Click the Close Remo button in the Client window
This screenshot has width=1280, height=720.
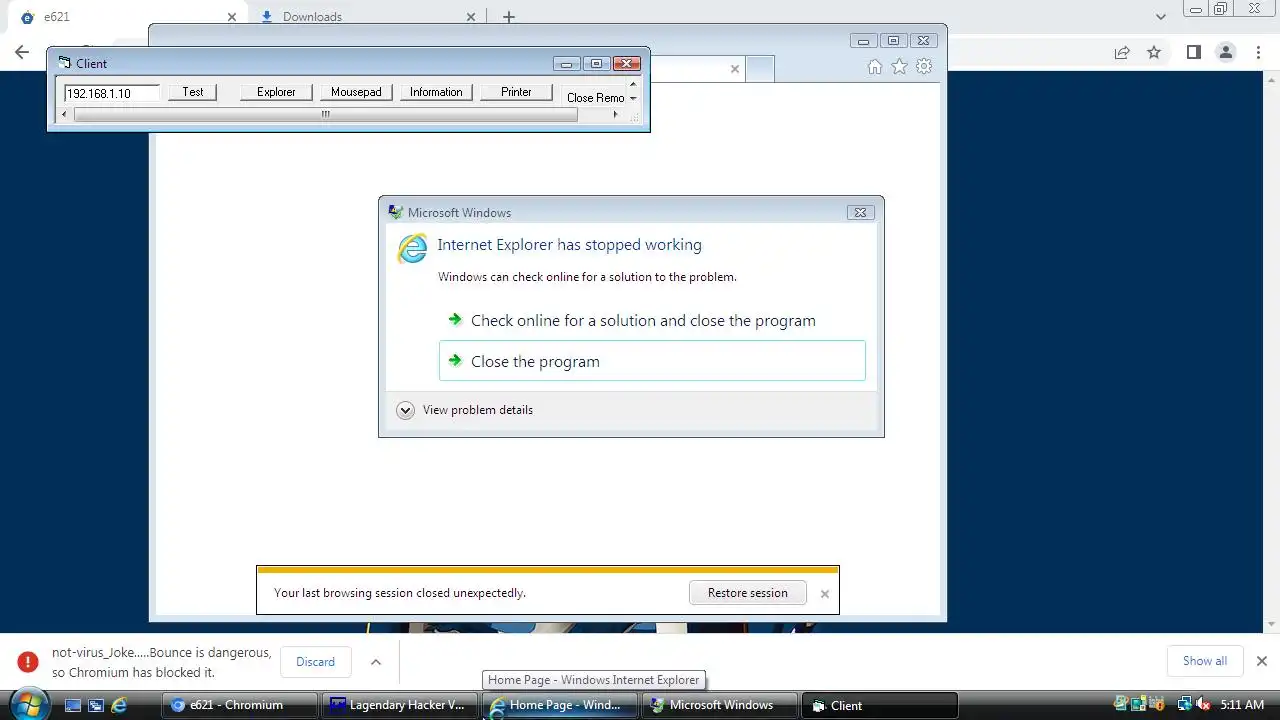(x=595, y=97)
